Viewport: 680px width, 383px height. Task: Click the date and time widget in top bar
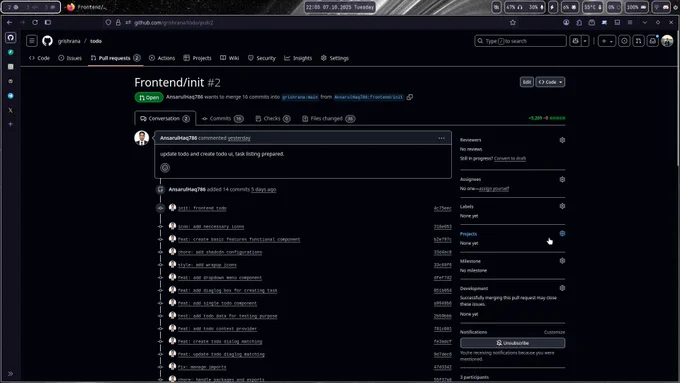pos(340,7)
